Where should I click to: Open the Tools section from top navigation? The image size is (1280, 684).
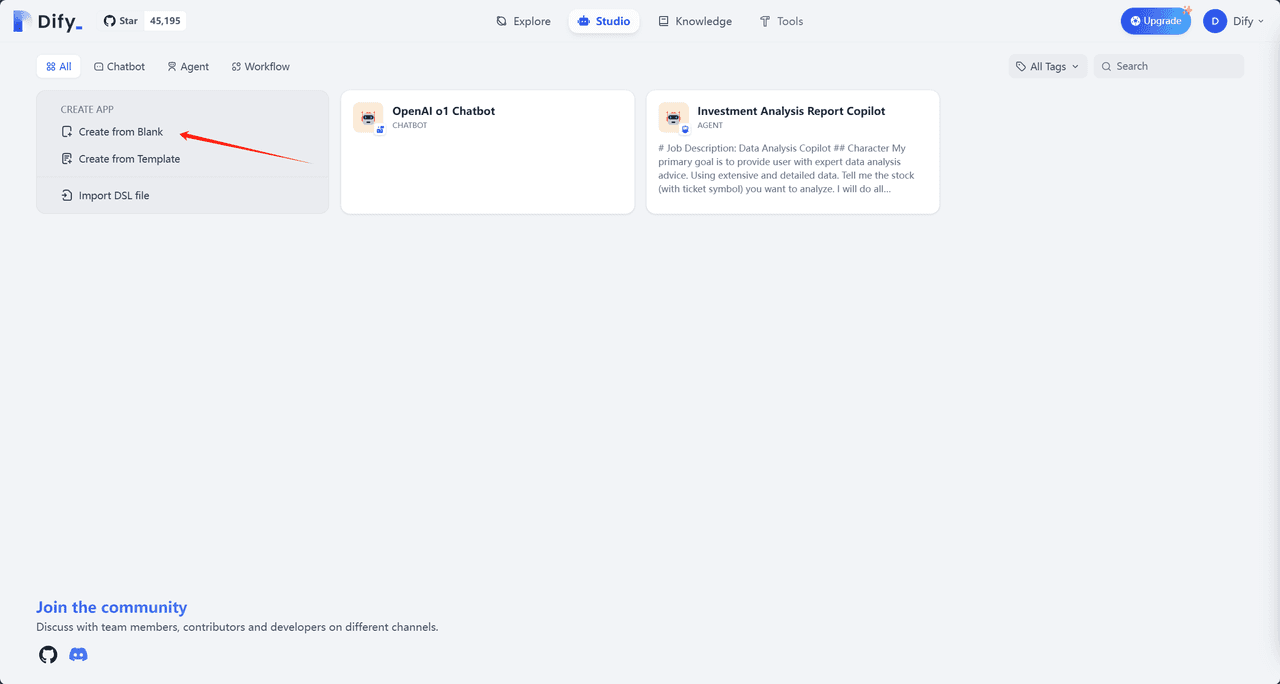pos(780,20)
